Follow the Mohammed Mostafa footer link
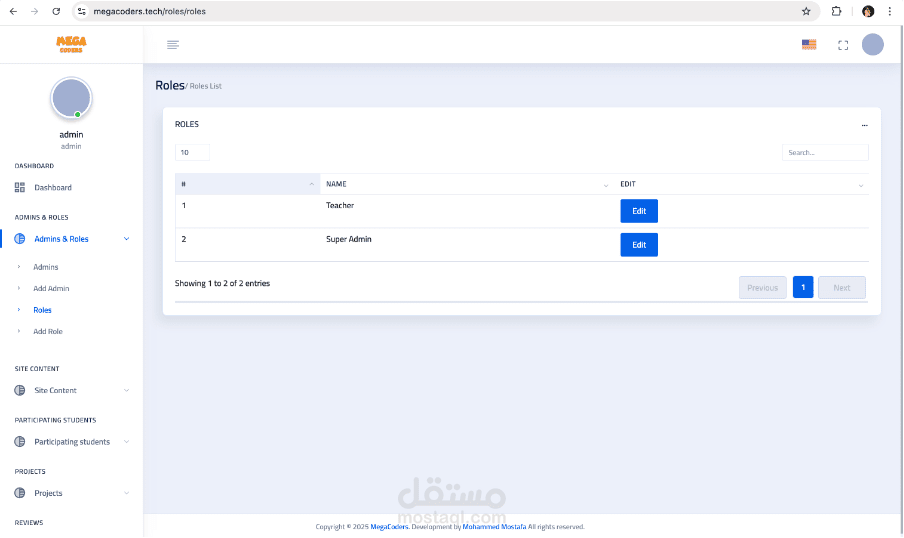Viewport: 904px width, 538px height. click(494, 526)
